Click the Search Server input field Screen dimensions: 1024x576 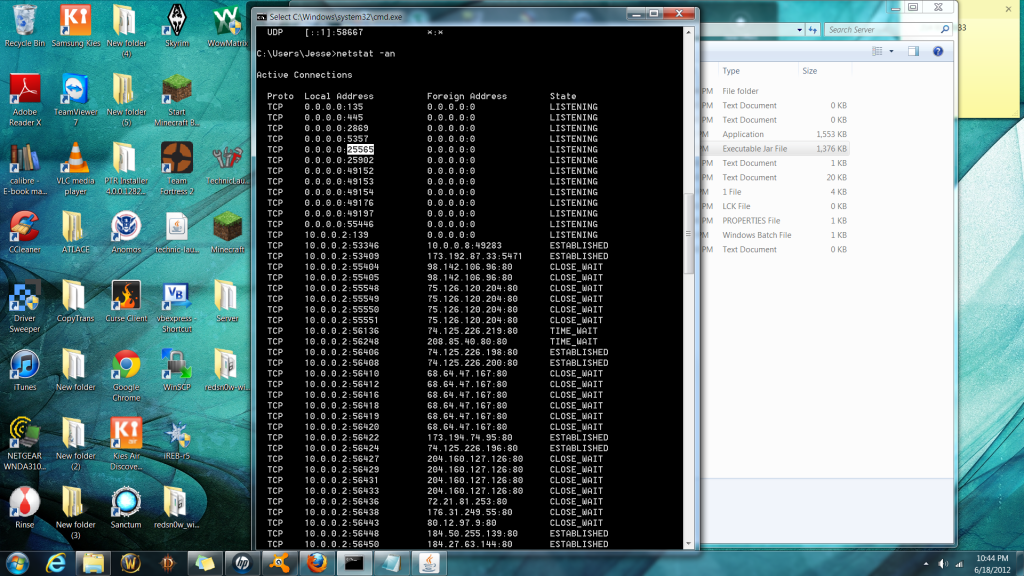pos(881,29)
